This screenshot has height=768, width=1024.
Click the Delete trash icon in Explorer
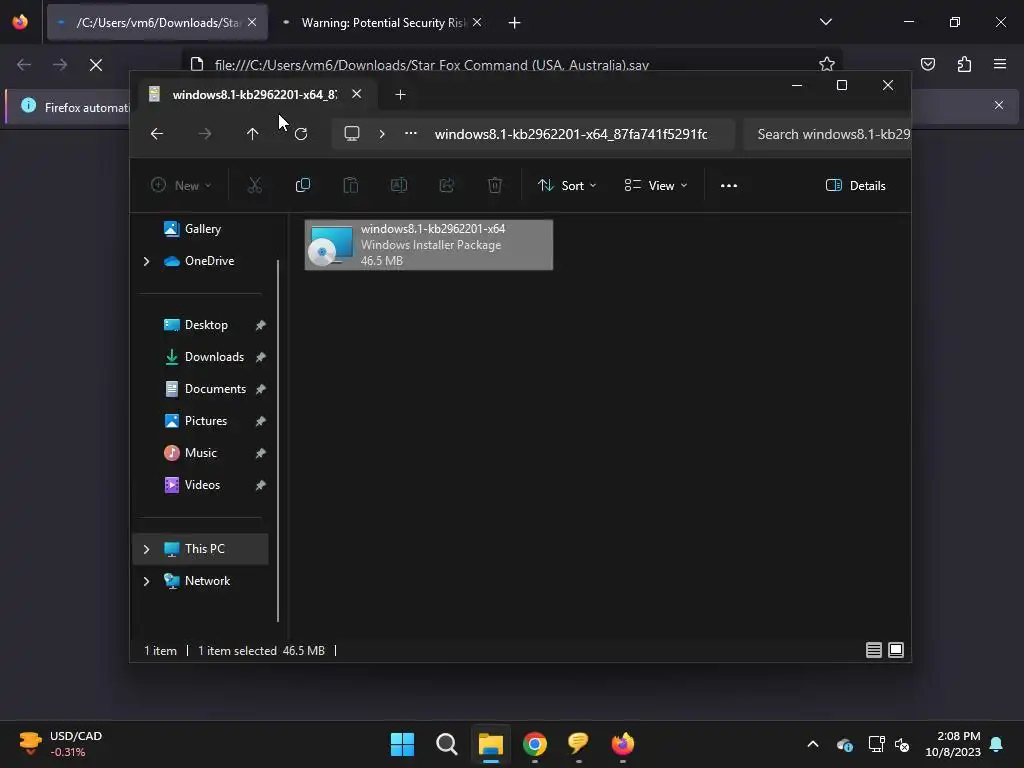coord(495,185)
